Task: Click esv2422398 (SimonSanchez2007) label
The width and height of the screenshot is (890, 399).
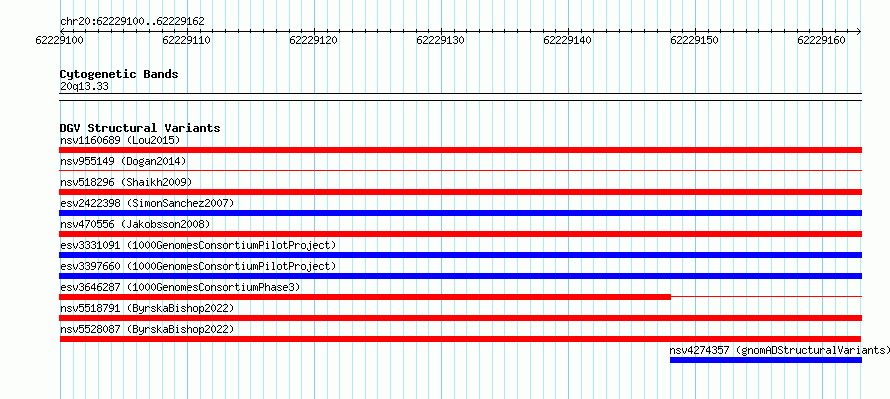Action: coord(147,203)
